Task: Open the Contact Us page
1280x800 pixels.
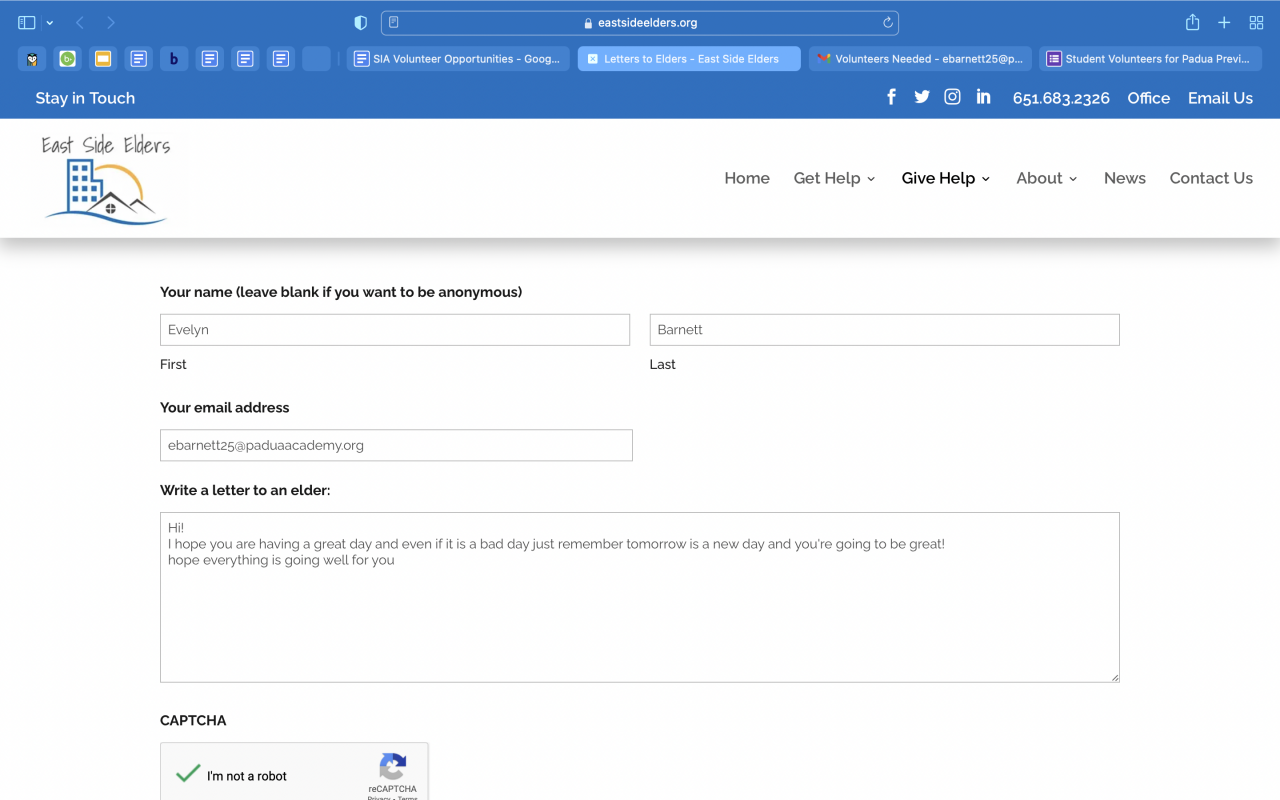Action: click(x=1211, y=178)
